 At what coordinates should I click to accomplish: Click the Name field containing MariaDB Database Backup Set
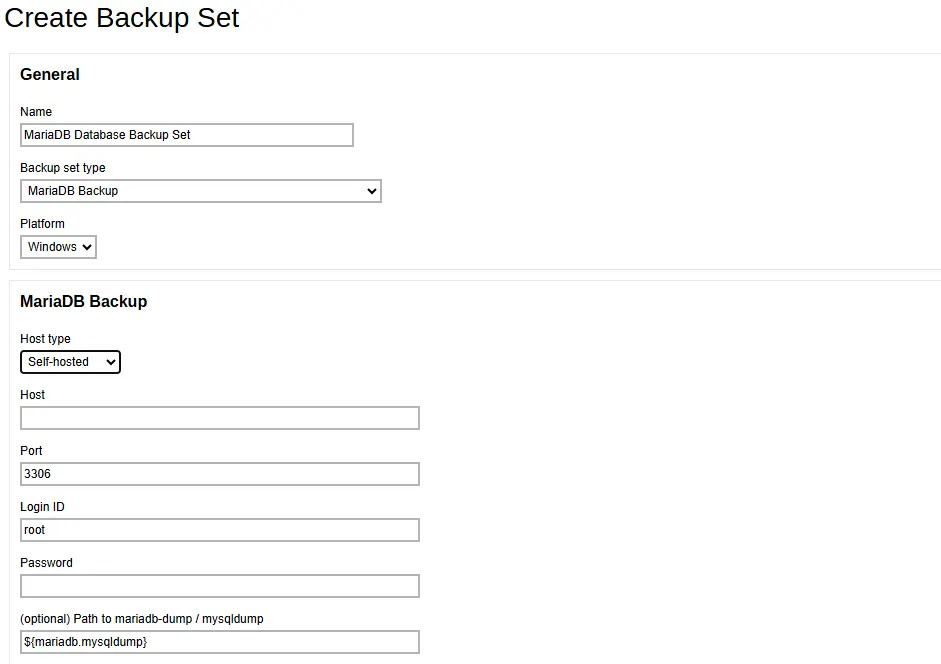(x=186, y=135)
